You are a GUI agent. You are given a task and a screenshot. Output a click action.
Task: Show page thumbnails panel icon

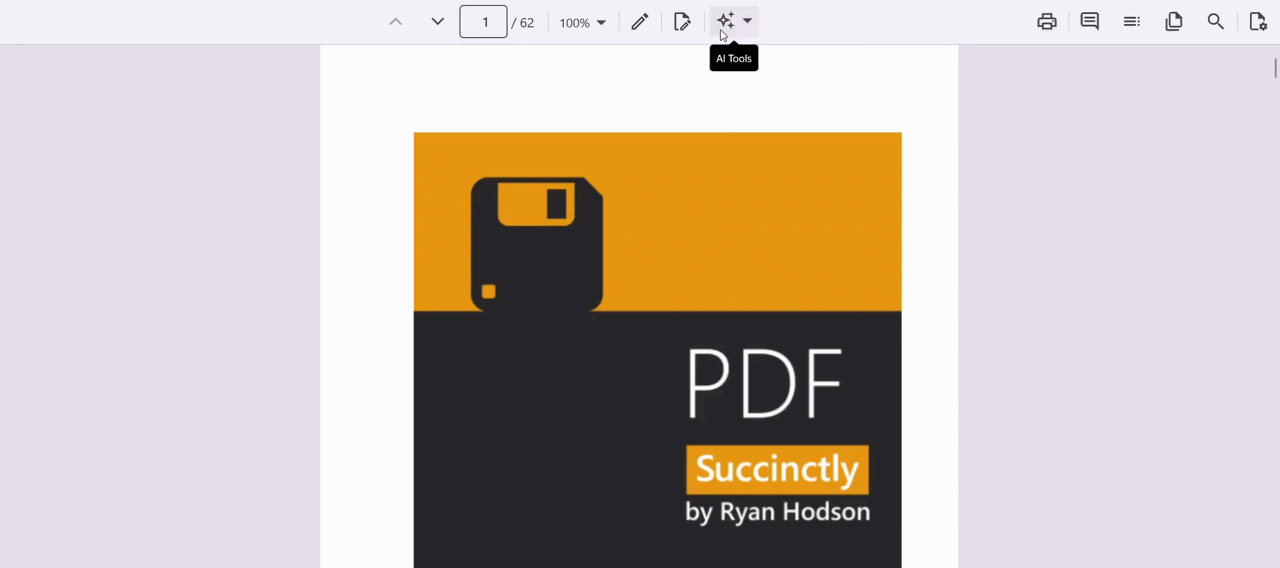(x=1174, y=22)
